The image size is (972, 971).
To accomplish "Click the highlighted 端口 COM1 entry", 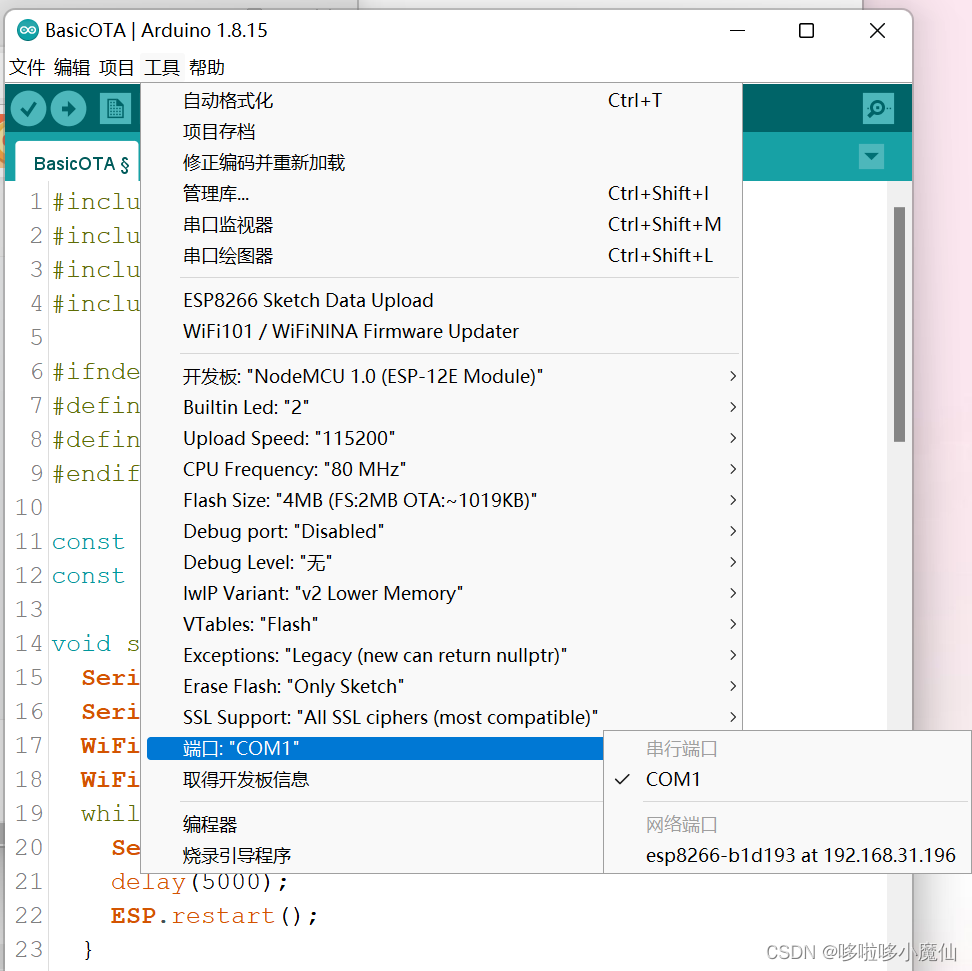I will tap(375, 748).
